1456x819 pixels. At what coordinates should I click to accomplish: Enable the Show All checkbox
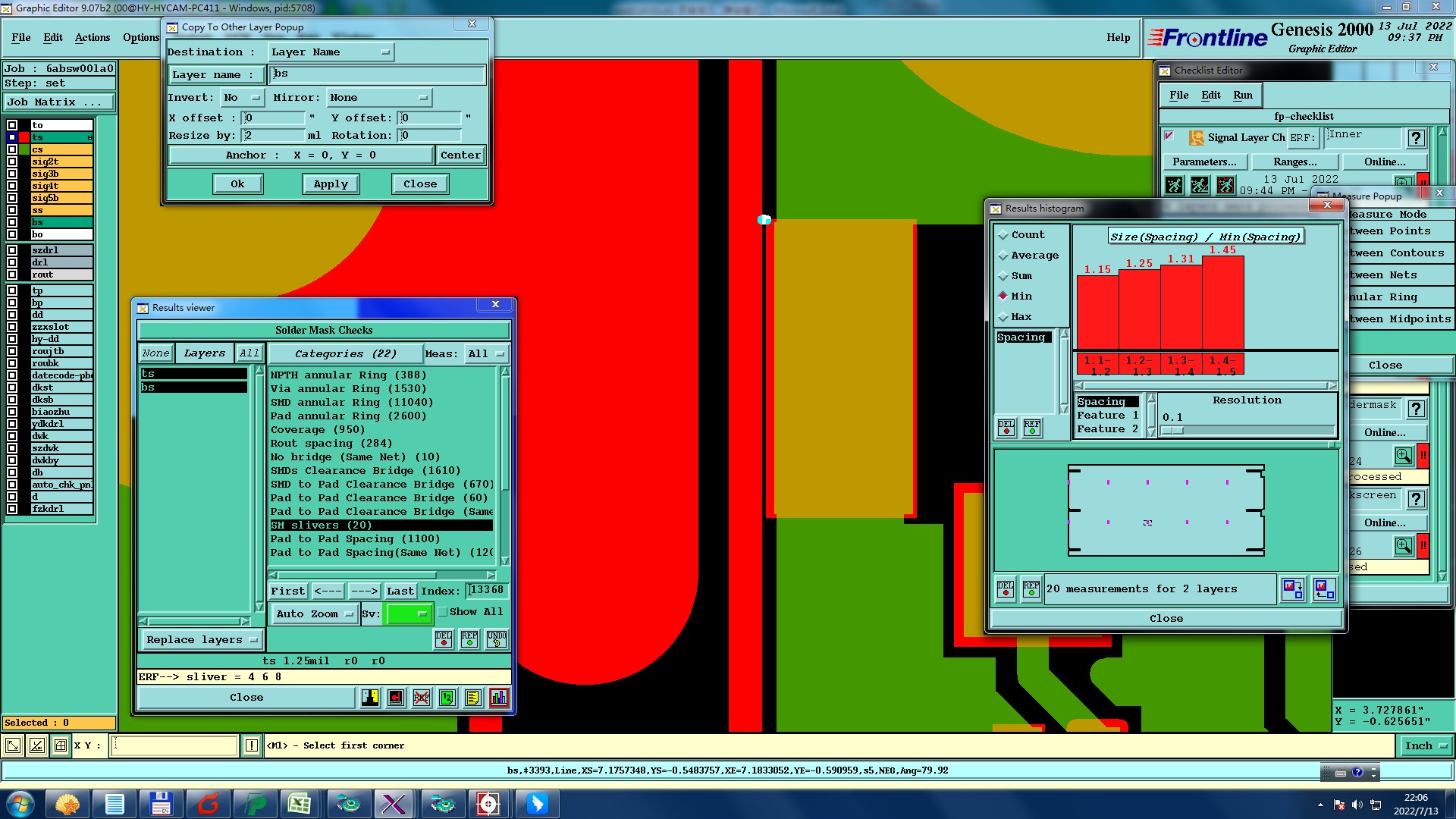(443, 612)
